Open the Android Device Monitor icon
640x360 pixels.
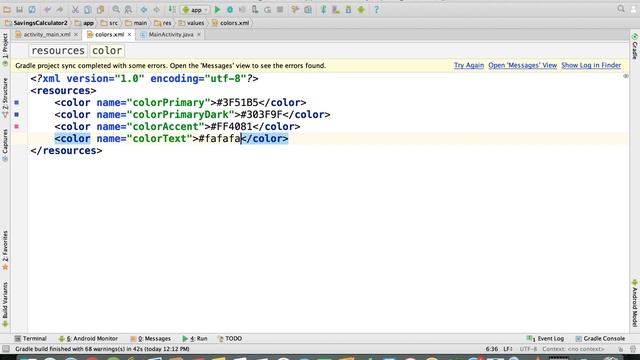click(x=361, y=9)
